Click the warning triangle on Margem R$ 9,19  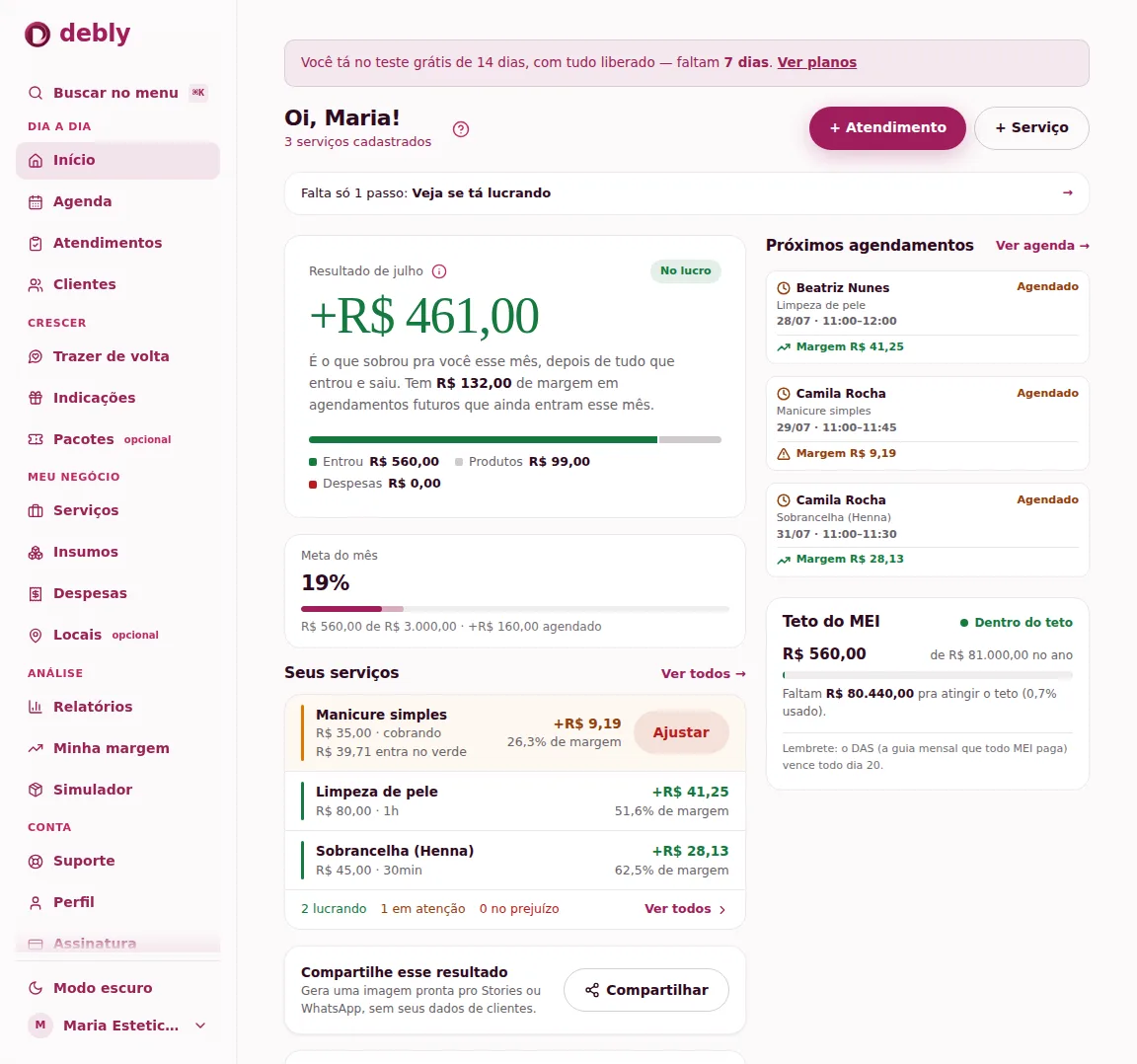[783, 454]
